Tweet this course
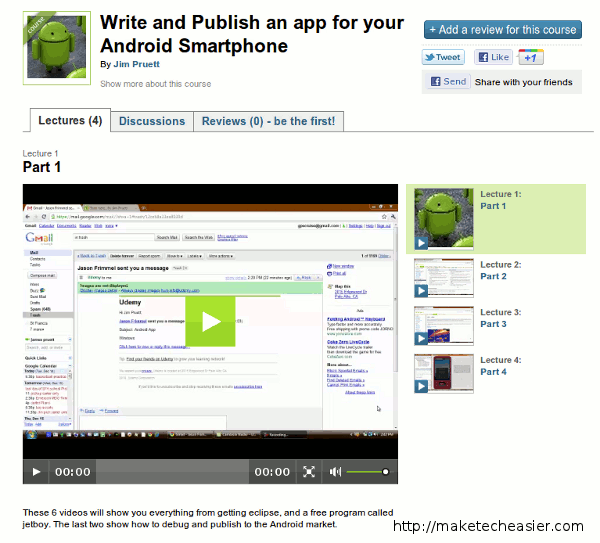Screen dimensions: 600x543 point(443,57)
